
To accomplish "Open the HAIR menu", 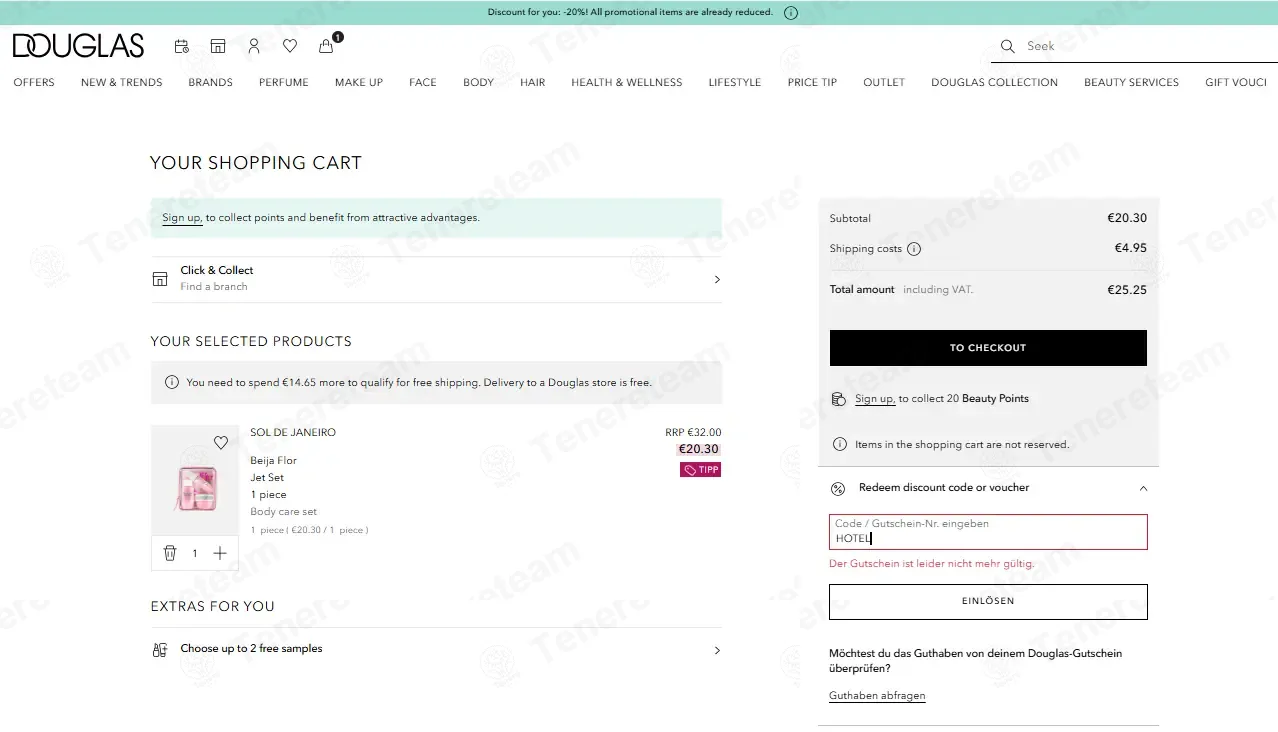I will point(533,82).
